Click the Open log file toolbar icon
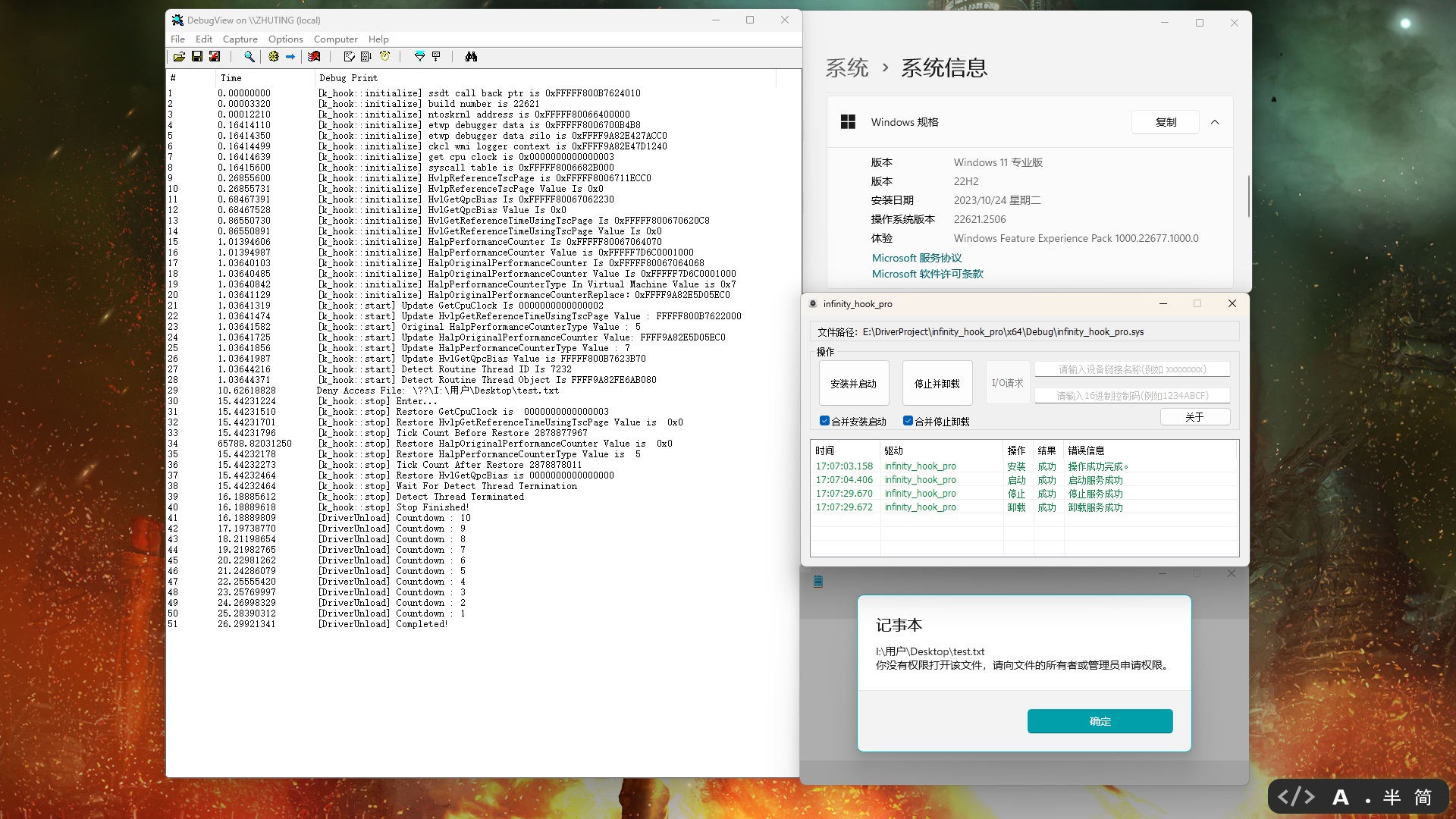 [x=179, y=57]
